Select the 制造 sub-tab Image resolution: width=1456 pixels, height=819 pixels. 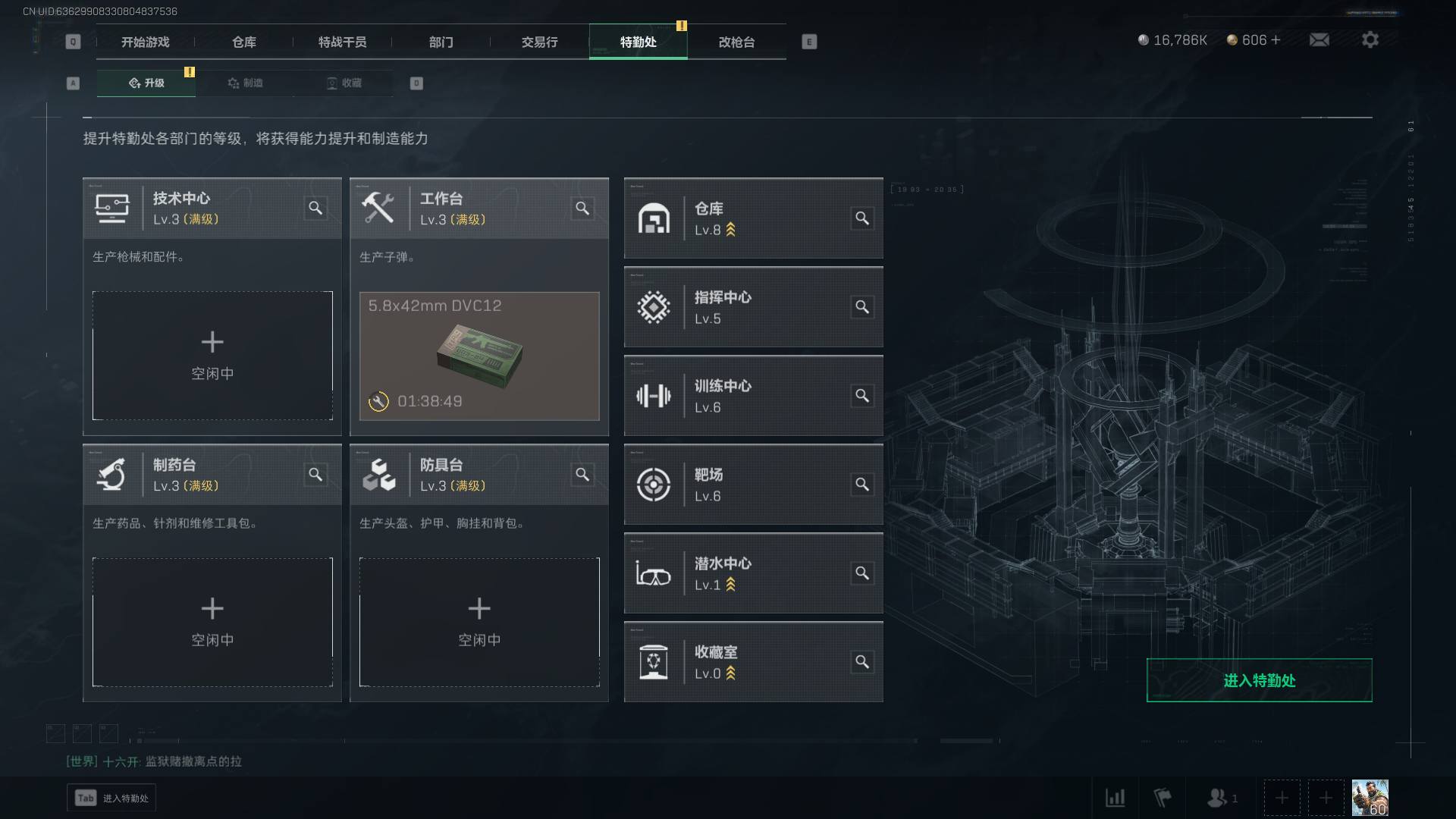245,83
